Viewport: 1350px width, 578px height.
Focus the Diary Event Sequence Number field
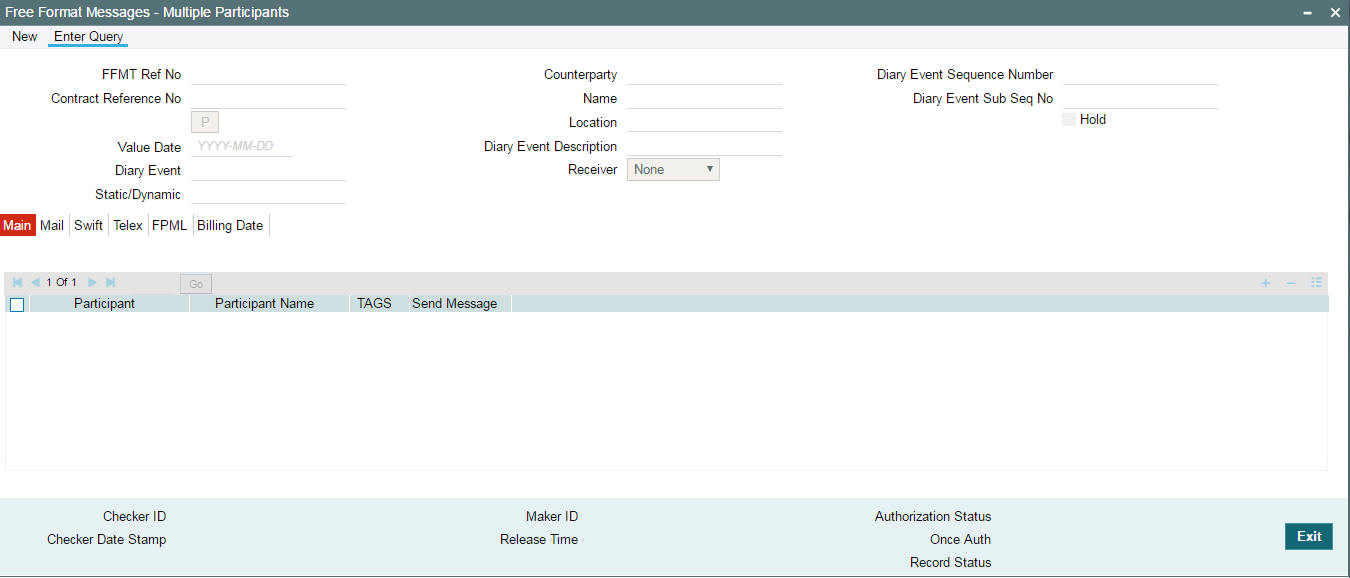(1140, 74)
